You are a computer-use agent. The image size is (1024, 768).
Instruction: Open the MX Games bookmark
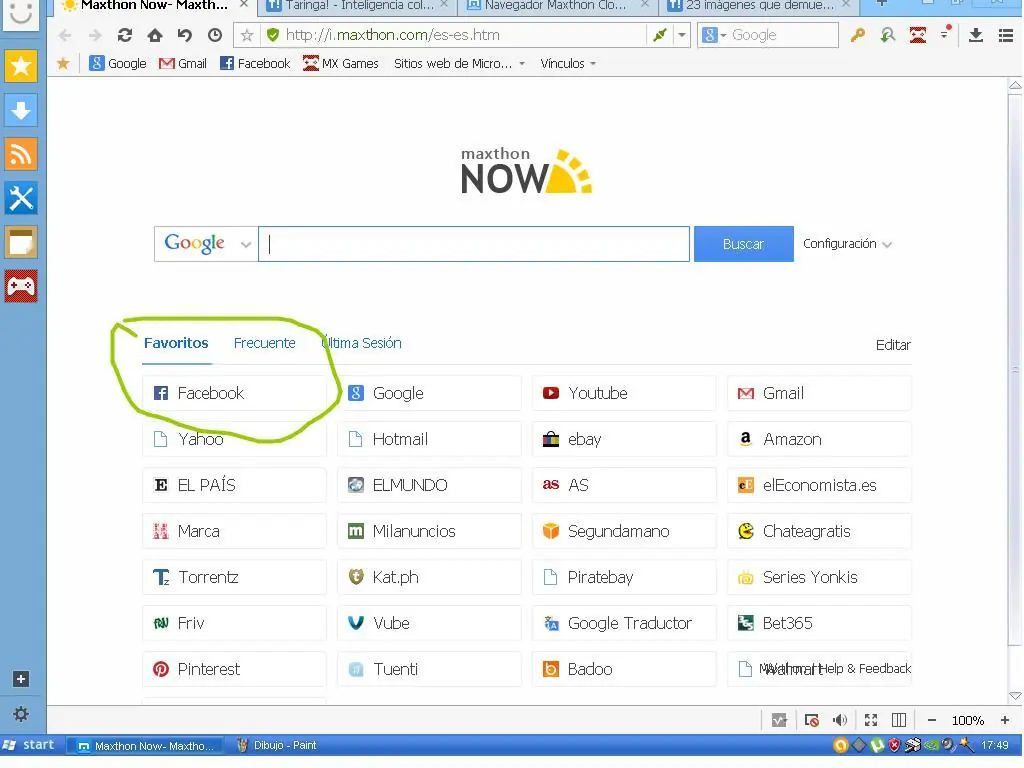coord(341,63)
